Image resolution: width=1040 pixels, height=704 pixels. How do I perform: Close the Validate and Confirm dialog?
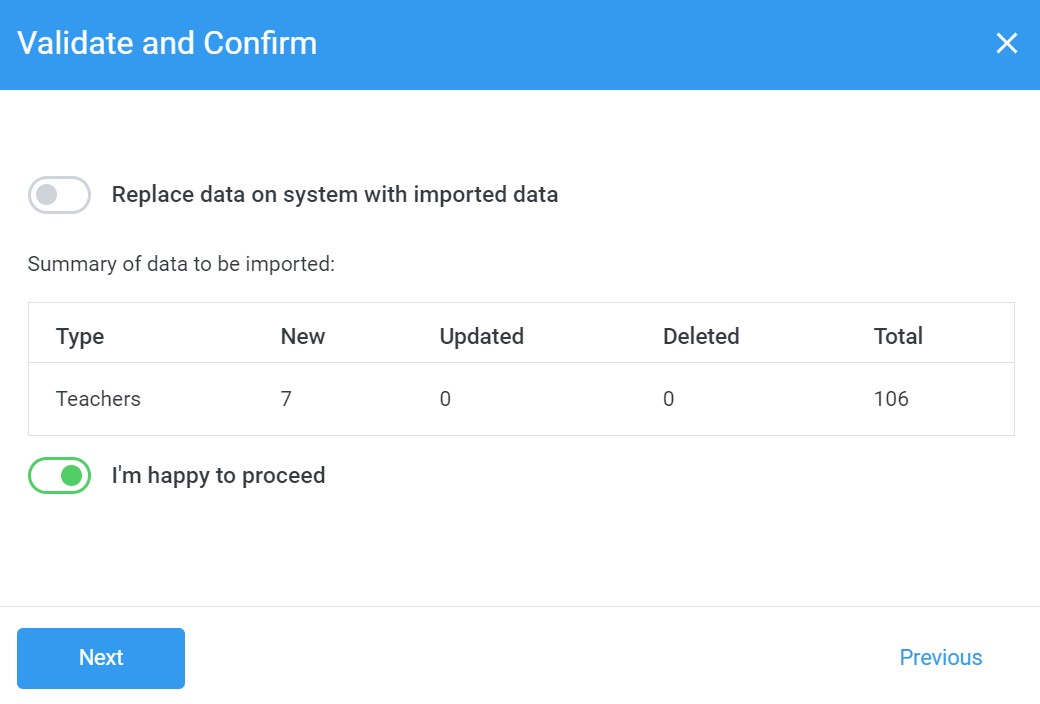pyautogui.click(x=1006, y=44)
